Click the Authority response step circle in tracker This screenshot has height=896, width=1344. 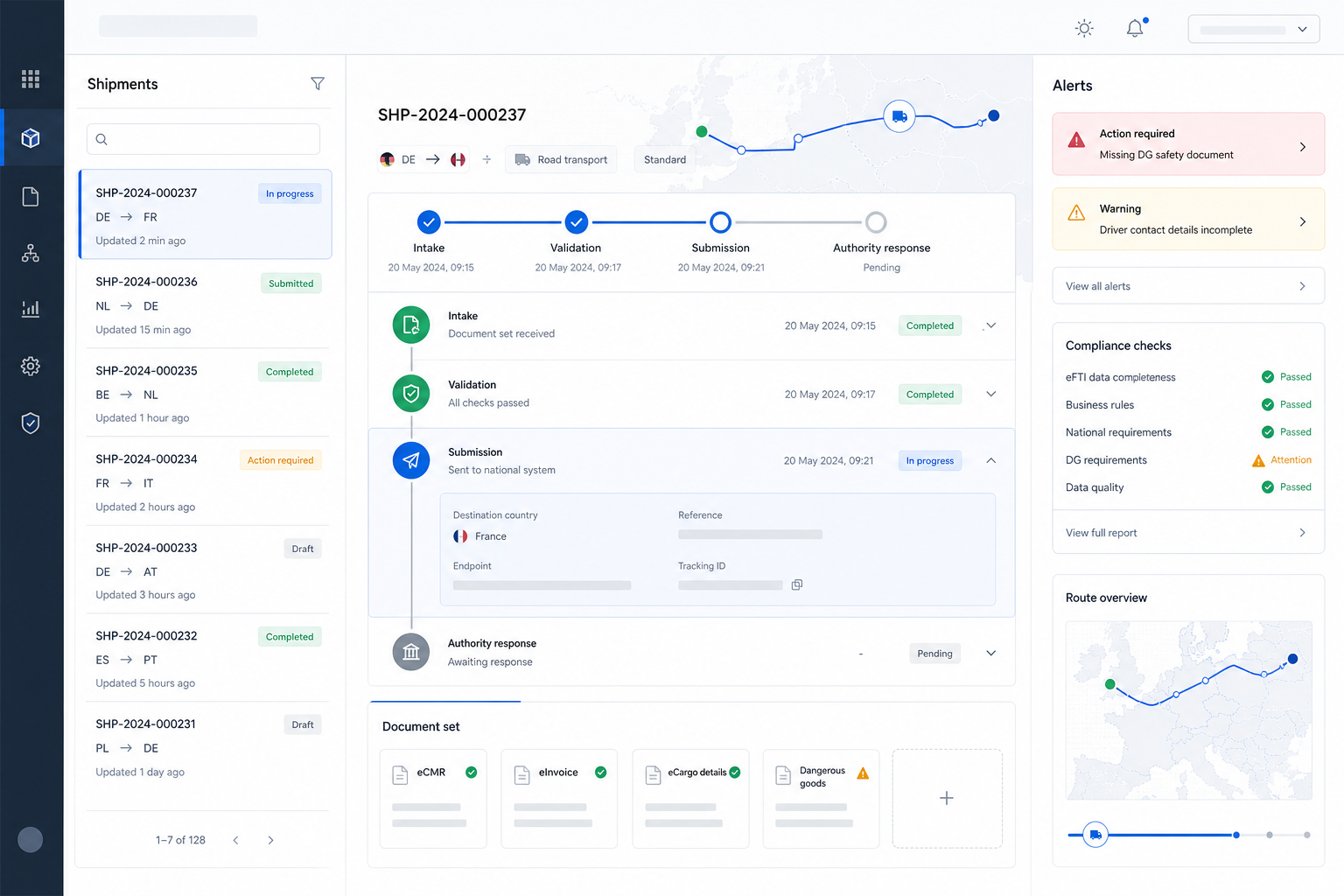click(876, 222)
